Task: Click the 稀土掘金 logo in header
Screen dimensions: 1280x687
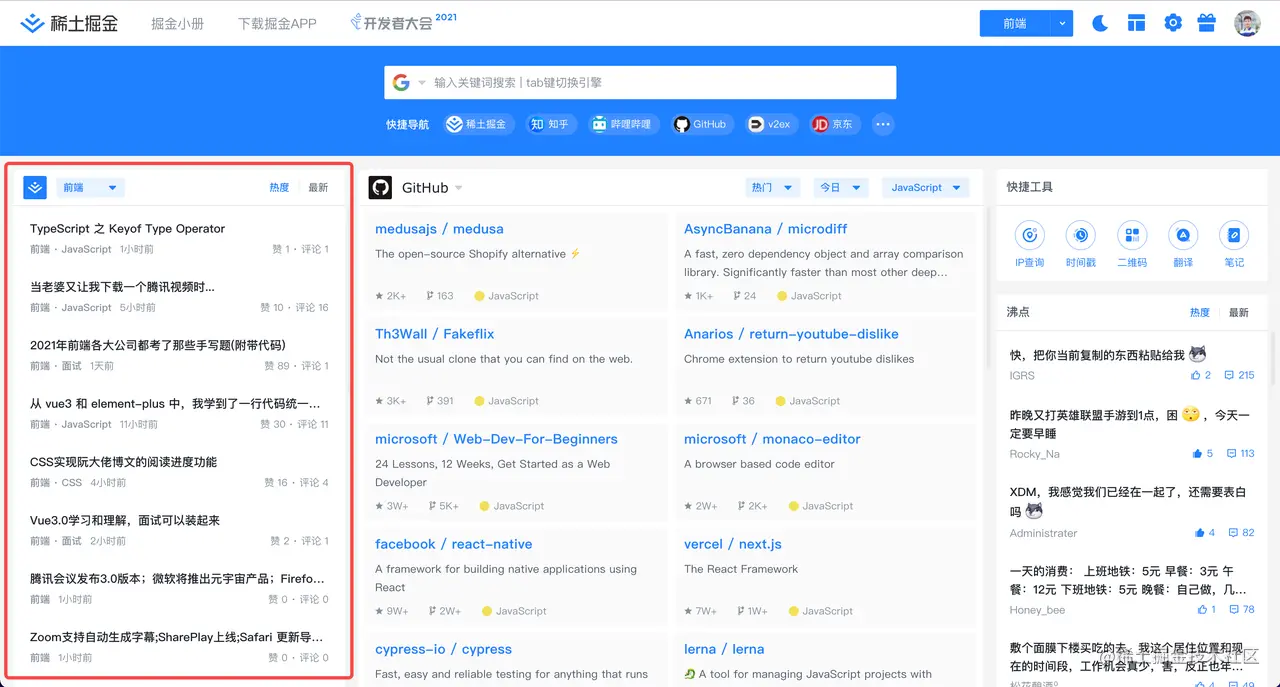Action: pos(69,23)
